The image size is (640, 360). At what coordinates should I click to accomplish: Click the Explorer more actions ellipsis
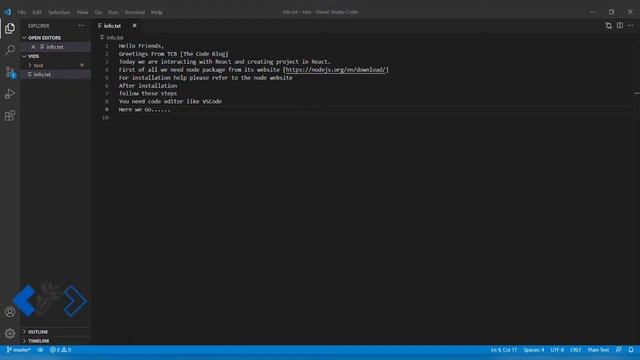pyautogui.click(x=81, y=26)
